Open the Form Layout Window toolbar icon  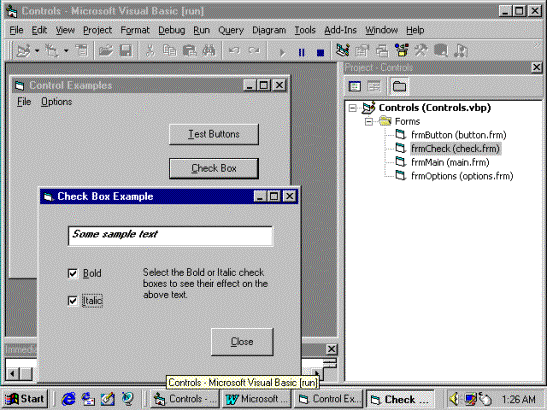[x=382, y=51]
